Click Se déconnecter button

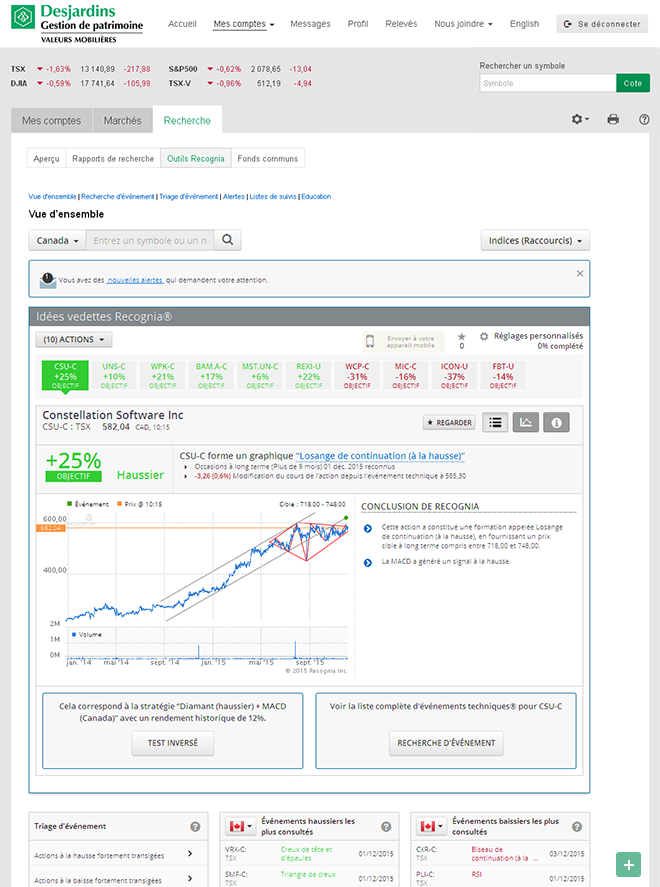[x=602, y=24]
